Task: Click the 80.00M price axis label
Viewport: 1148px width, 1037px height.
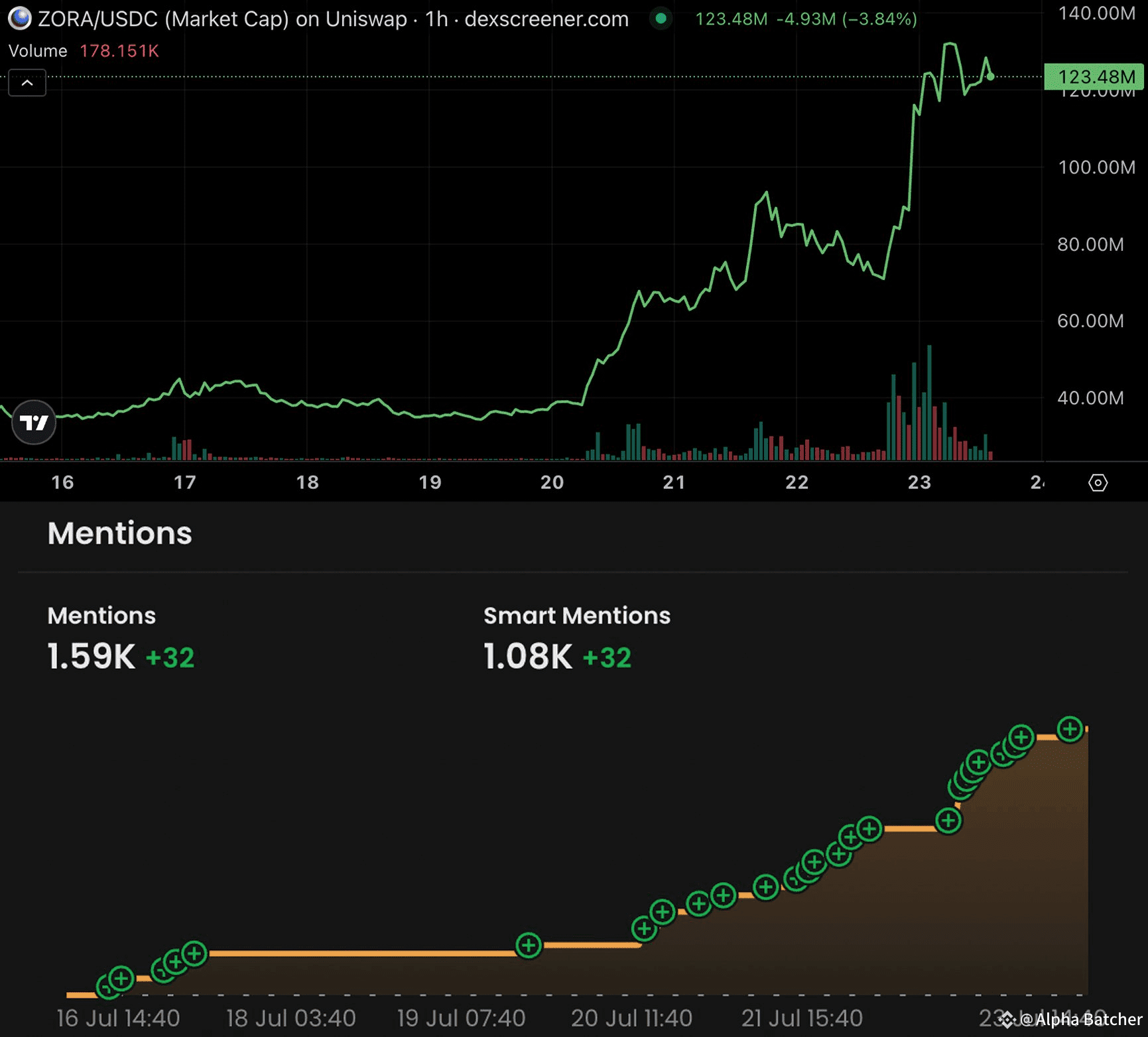Action: click(x=1090, y=244)
